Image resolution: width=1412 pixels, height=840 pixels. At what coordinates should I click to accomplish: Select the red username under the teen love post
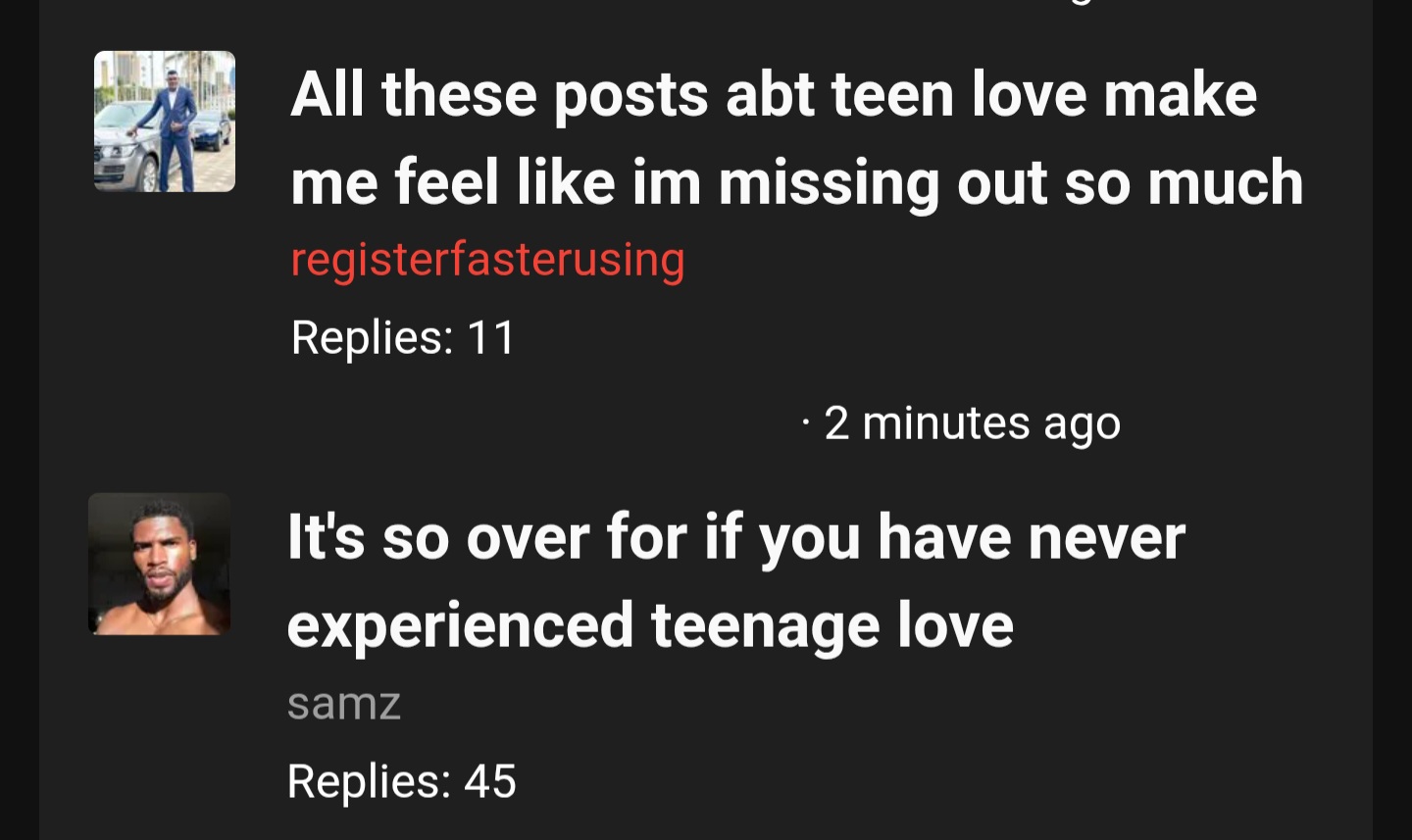pos(487,260)
